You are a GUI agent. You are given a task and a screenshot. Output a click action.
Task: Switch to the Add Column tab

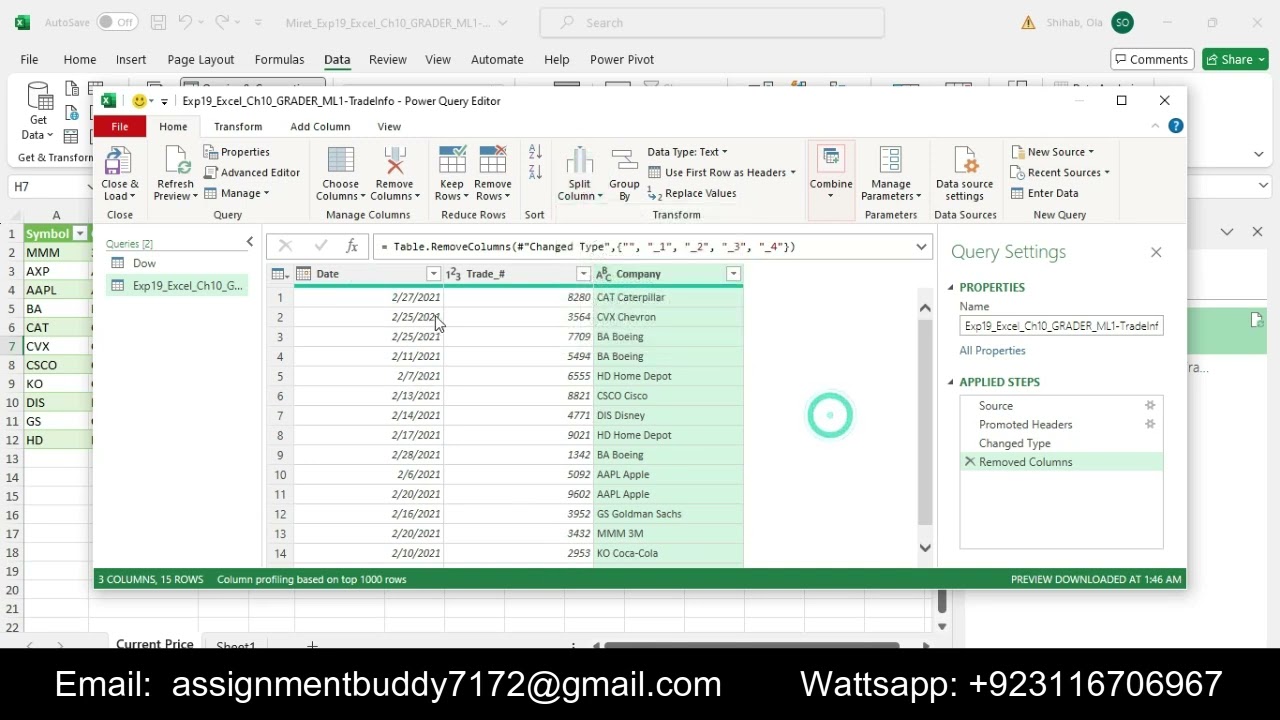tap(320, 127)
